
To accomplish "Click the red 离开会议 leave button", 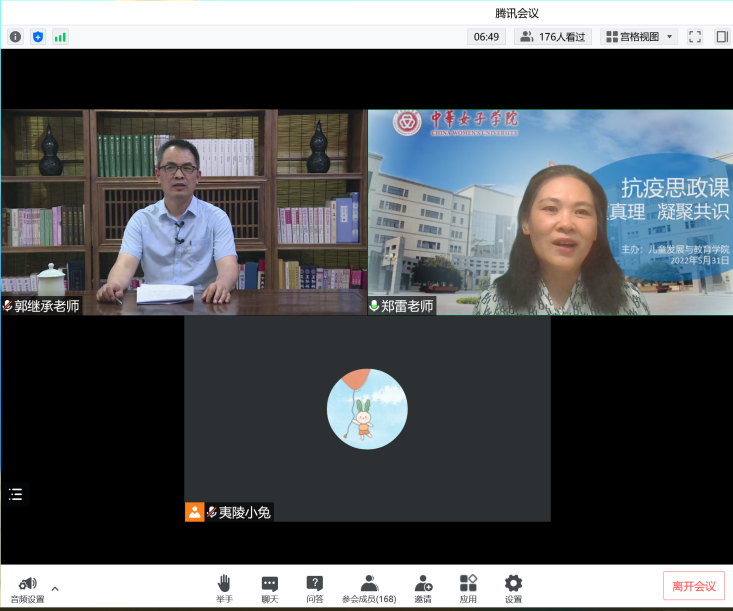I will point(693,586).
